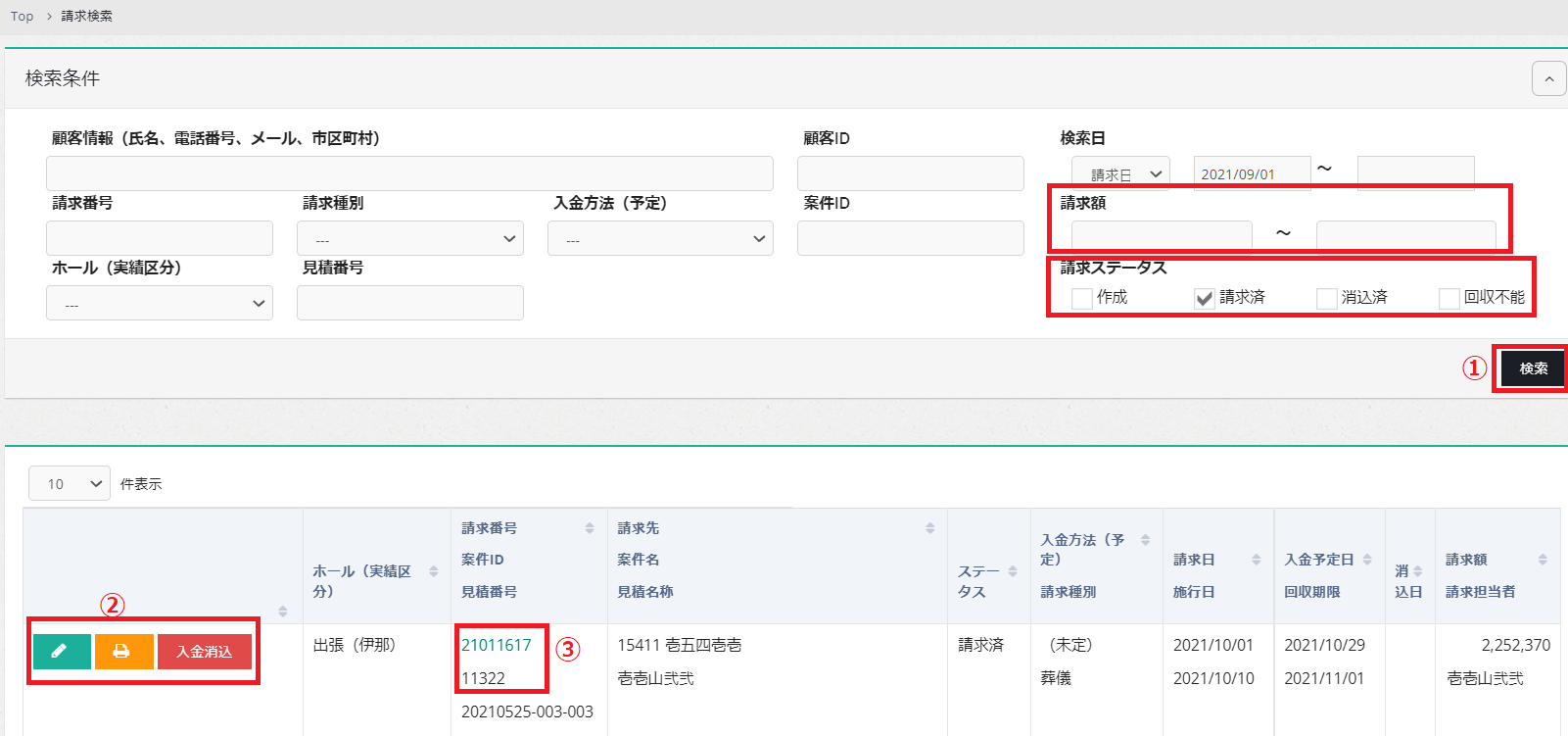
Task: Open the 請求種別 dropdown
Action: click(x=409, y=238)
